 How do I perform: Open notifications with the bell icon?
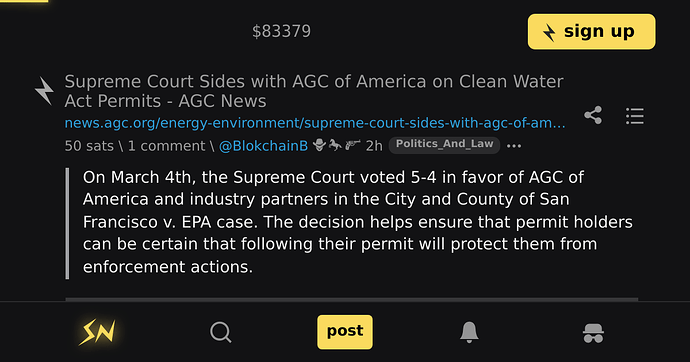(469, 332)
